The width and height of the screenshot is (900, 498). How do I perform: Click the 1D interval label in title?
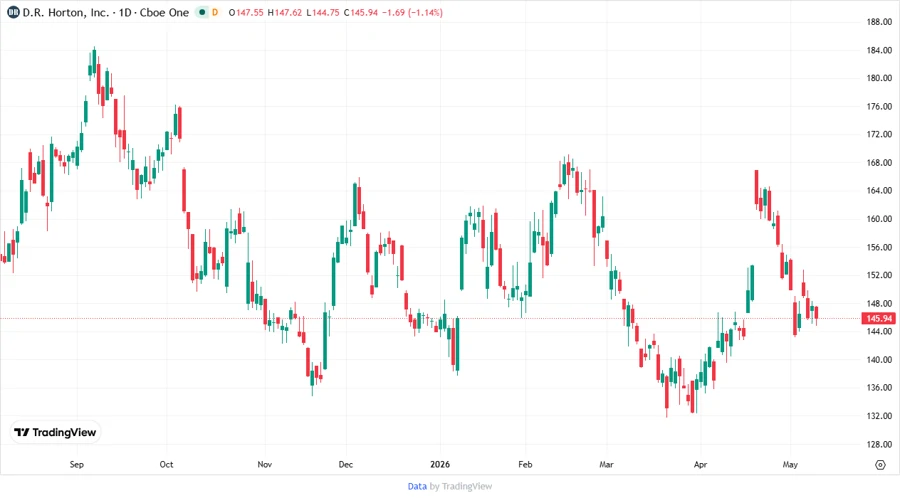point(125,12)
